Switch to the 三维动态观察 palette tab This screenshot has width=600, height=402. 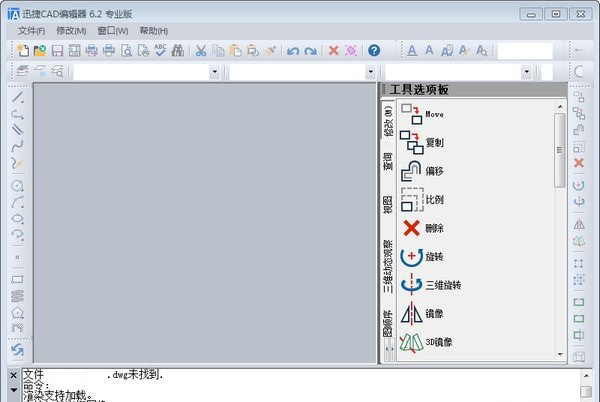(x=388, y=267)
